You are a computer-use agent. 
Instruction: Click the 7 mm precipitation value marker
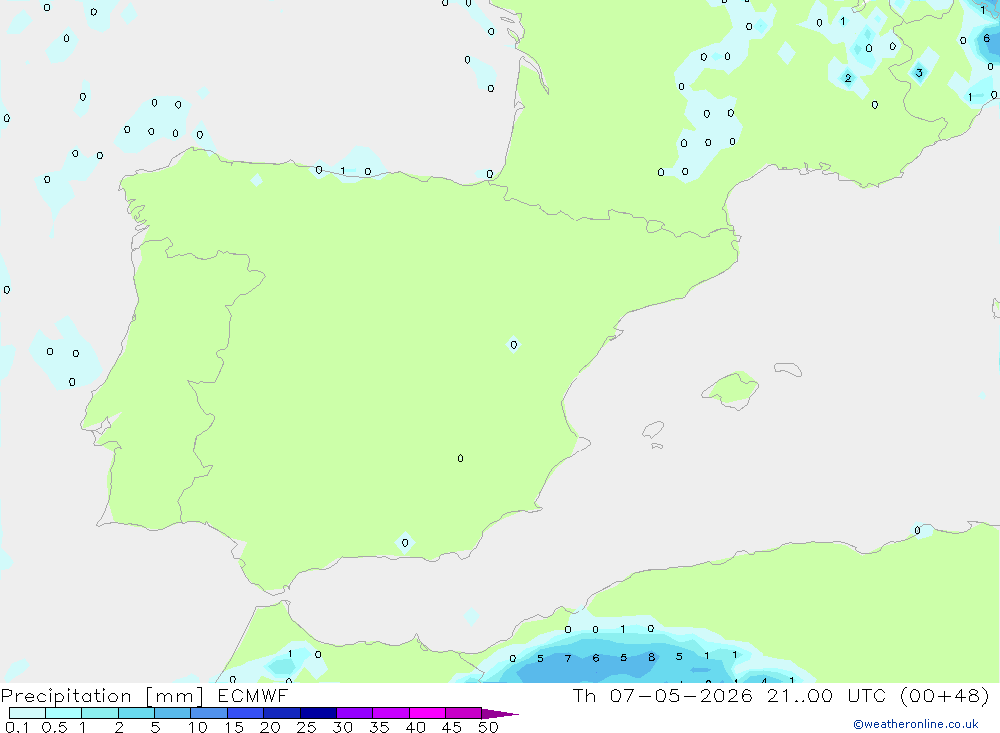pyautogui.click(x=568, y=658)
